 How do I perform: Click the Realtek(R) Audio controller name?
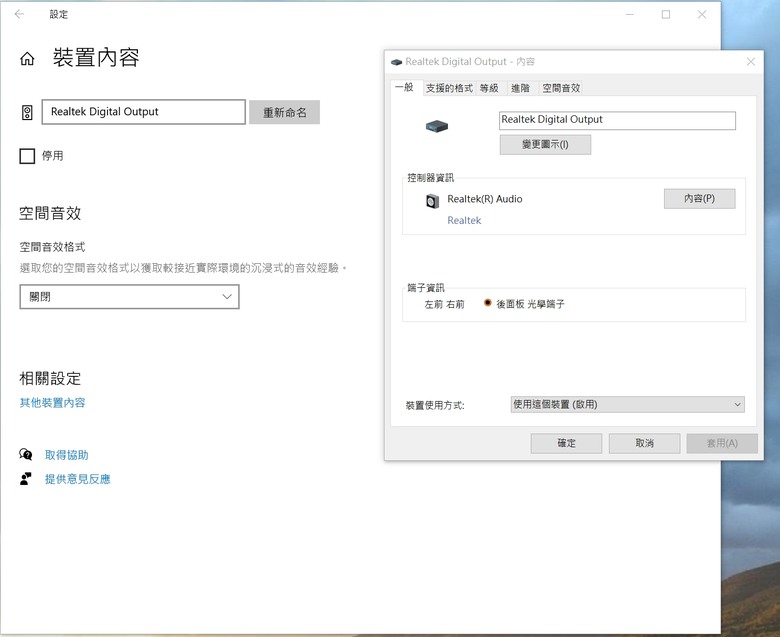pyautogui.click(x=485, y=199)
